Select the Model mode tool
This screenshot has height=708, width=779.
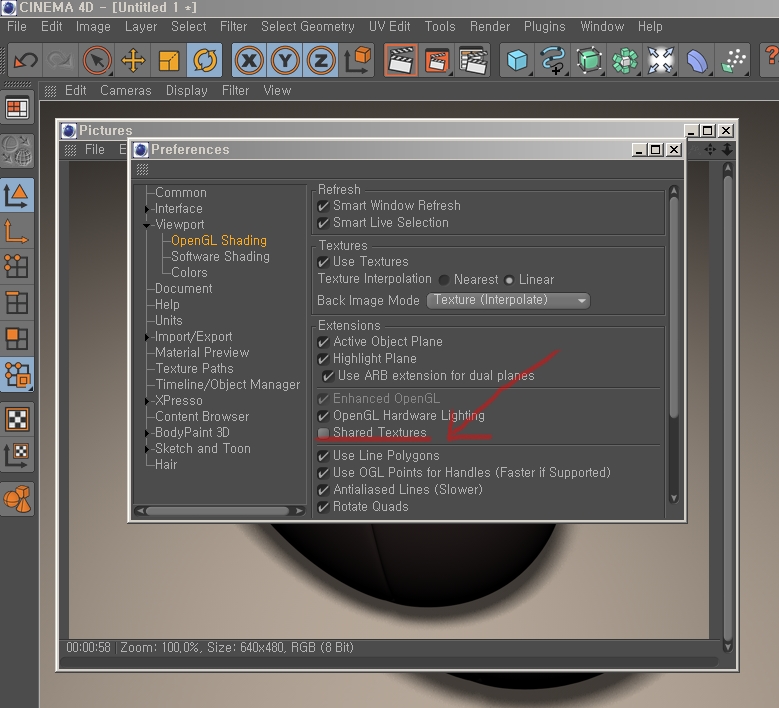[17, 195]
